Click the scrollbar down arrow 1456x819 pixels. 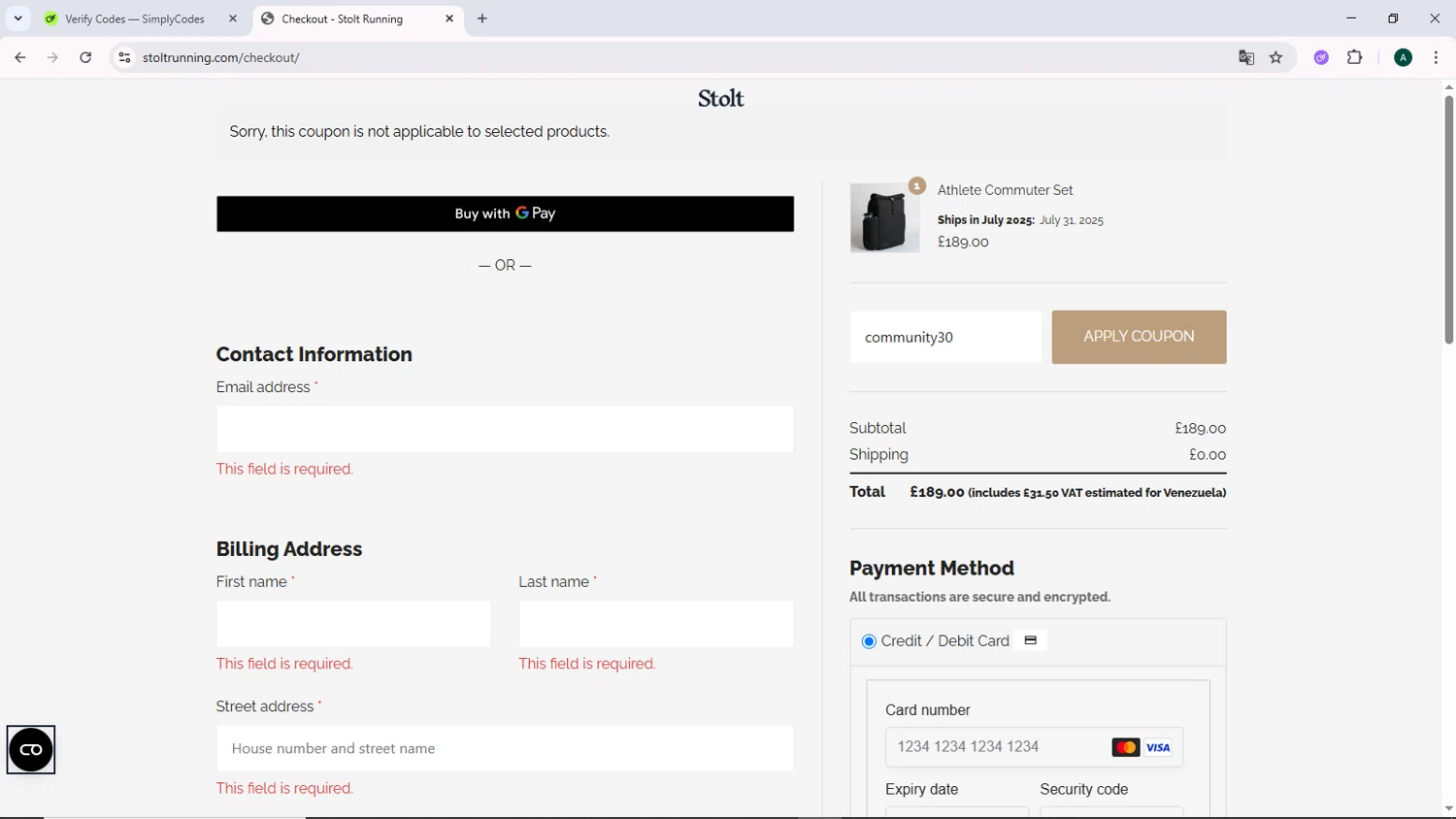coord(1448,808)
